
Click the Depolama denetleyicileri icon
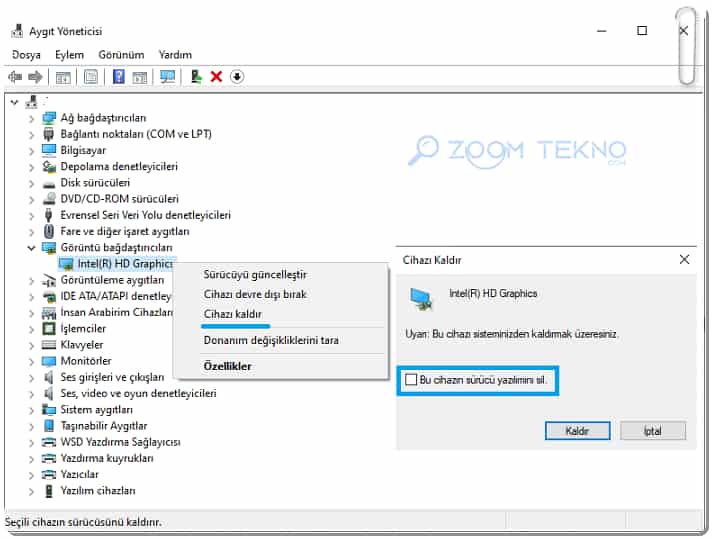pyautogui.click(x=49, y=167)
